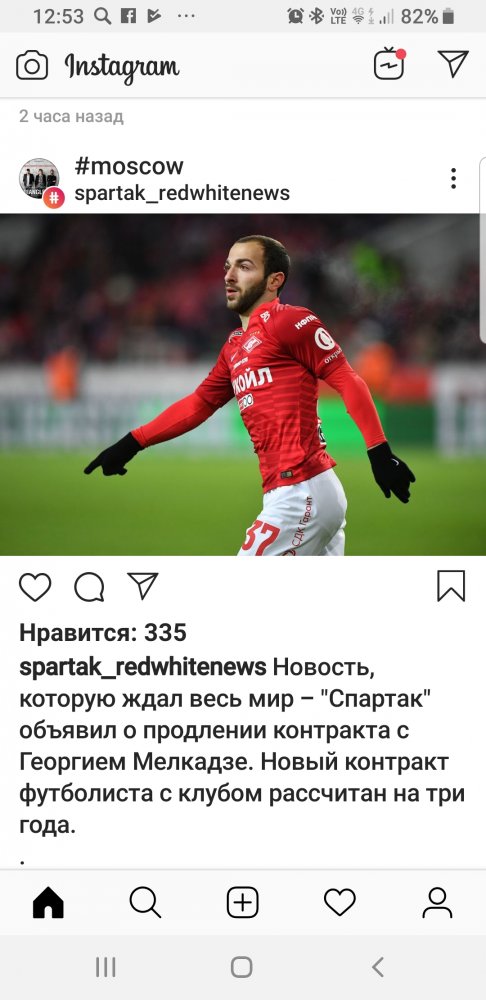Viewport: 486px width, 1000px height.
Task: Tap spartak_redwhitenews username in caption
Action: 143,667
